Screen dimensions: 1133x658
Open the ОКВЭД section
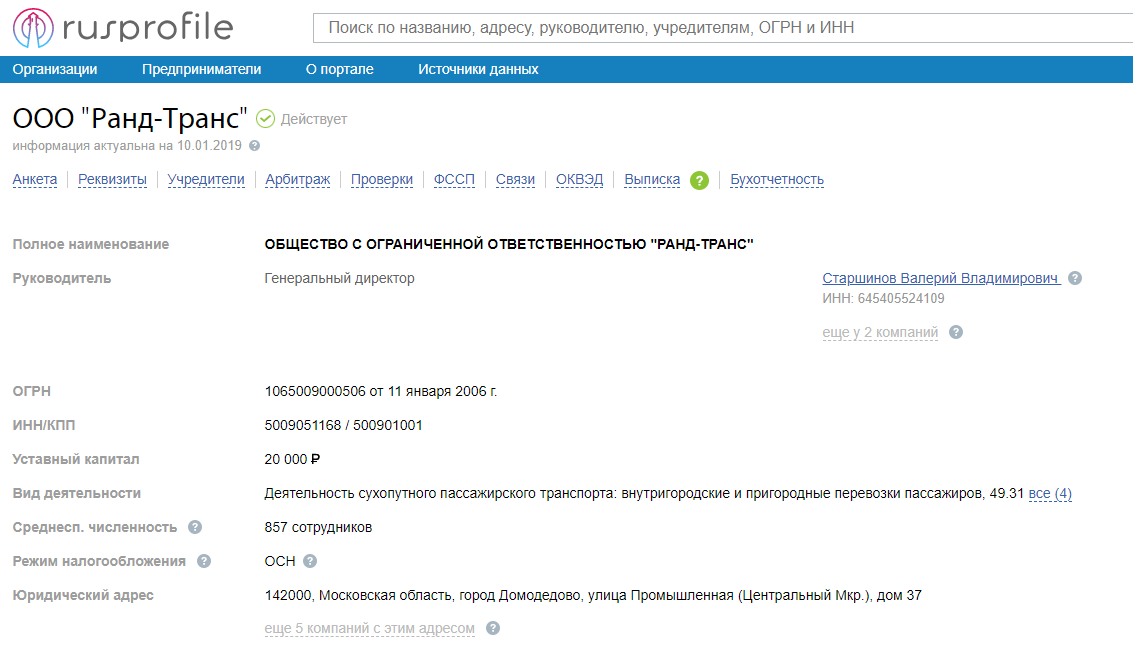tap(580, 179)
